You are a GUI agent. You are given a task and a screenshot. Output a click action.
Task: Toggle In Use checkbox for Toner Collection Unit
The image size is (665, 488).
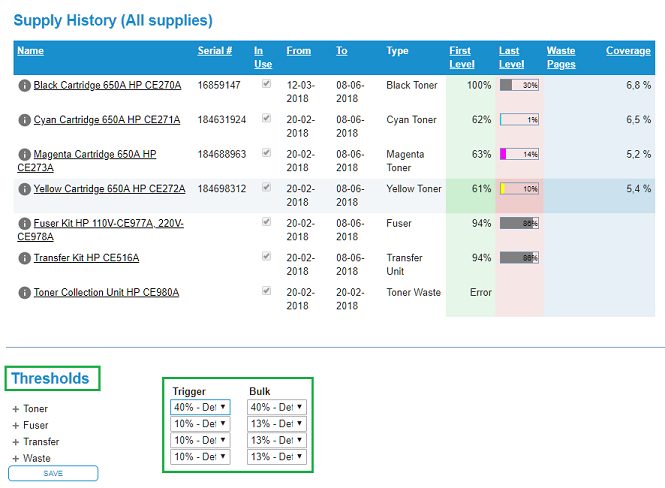tap(266, 292)
